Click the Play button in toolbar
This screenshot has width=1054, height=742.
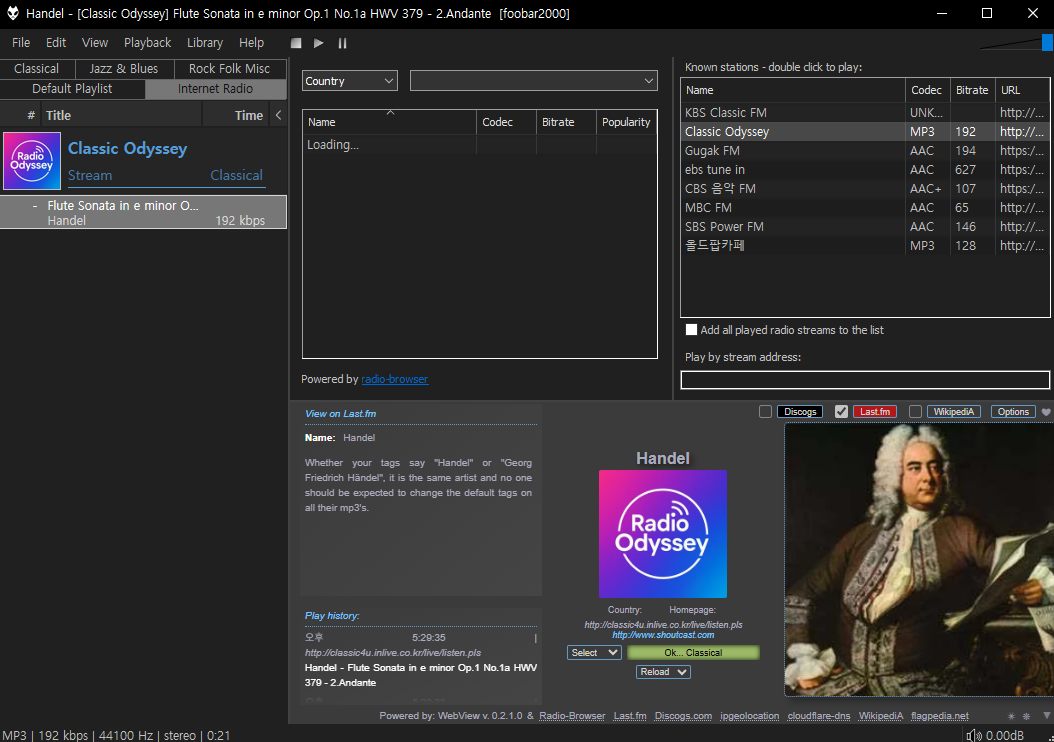[319, 43]
